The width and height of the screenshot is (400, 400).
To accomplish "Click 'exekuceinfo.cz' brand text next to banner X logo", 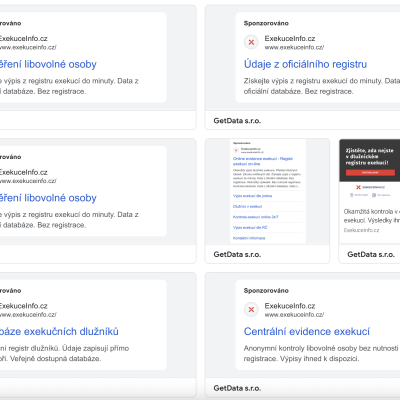I will (x=373, y=187).
